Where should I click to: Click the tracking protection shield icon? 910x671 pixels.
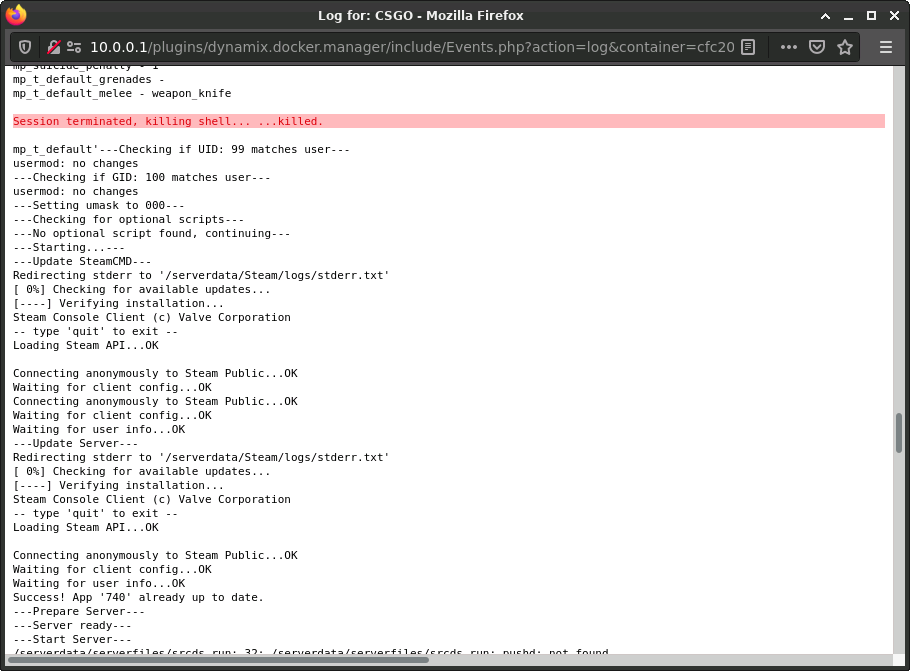click(25, 47)
